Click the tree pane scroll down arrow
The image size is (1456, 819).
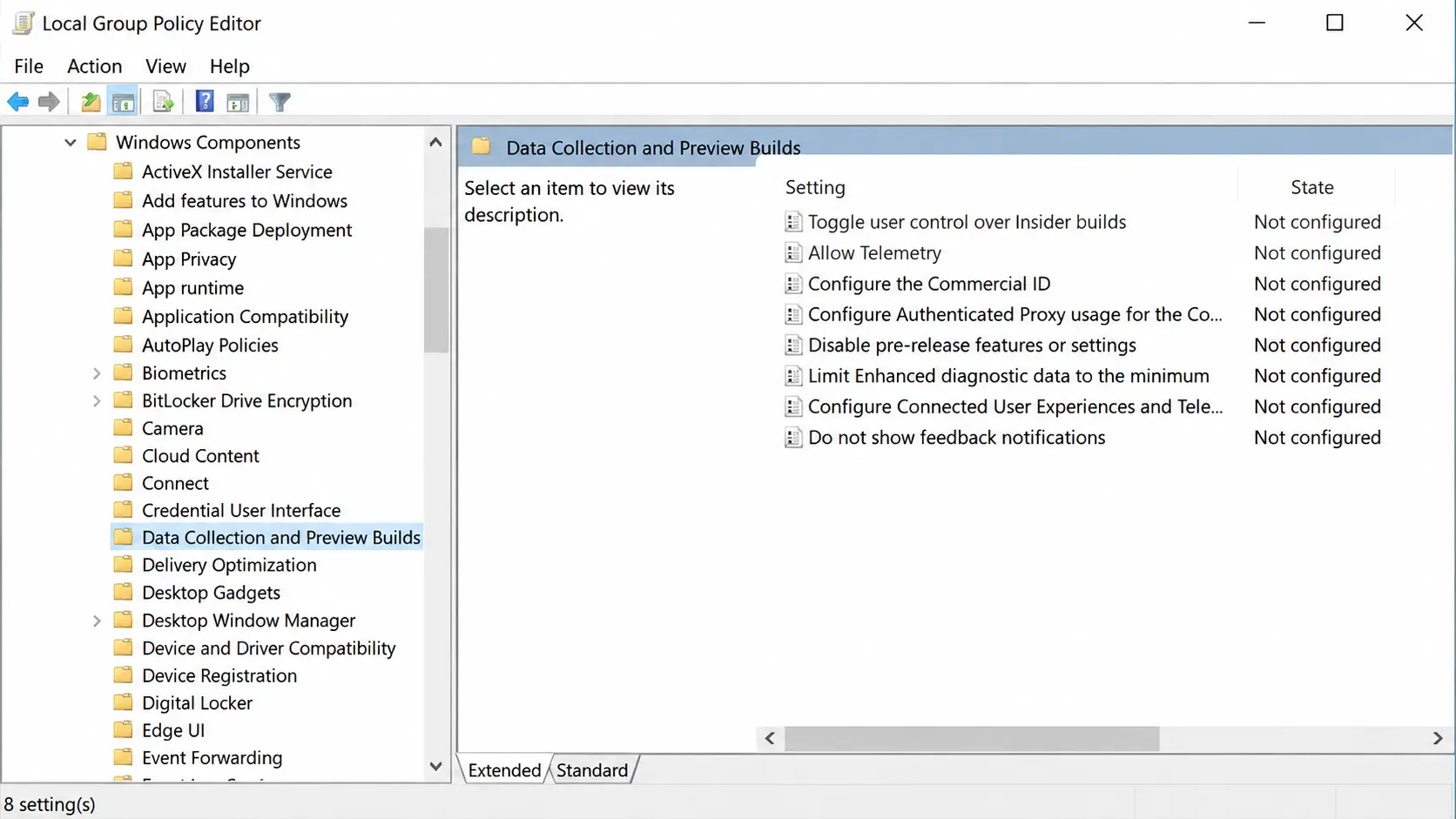tap(435, 767)
